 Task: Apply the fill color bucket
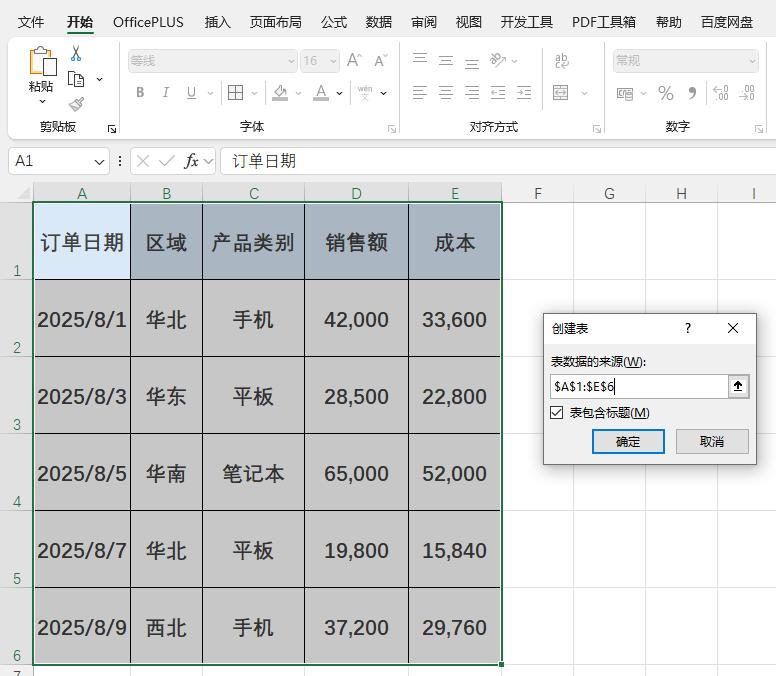(x=280, y=93)
